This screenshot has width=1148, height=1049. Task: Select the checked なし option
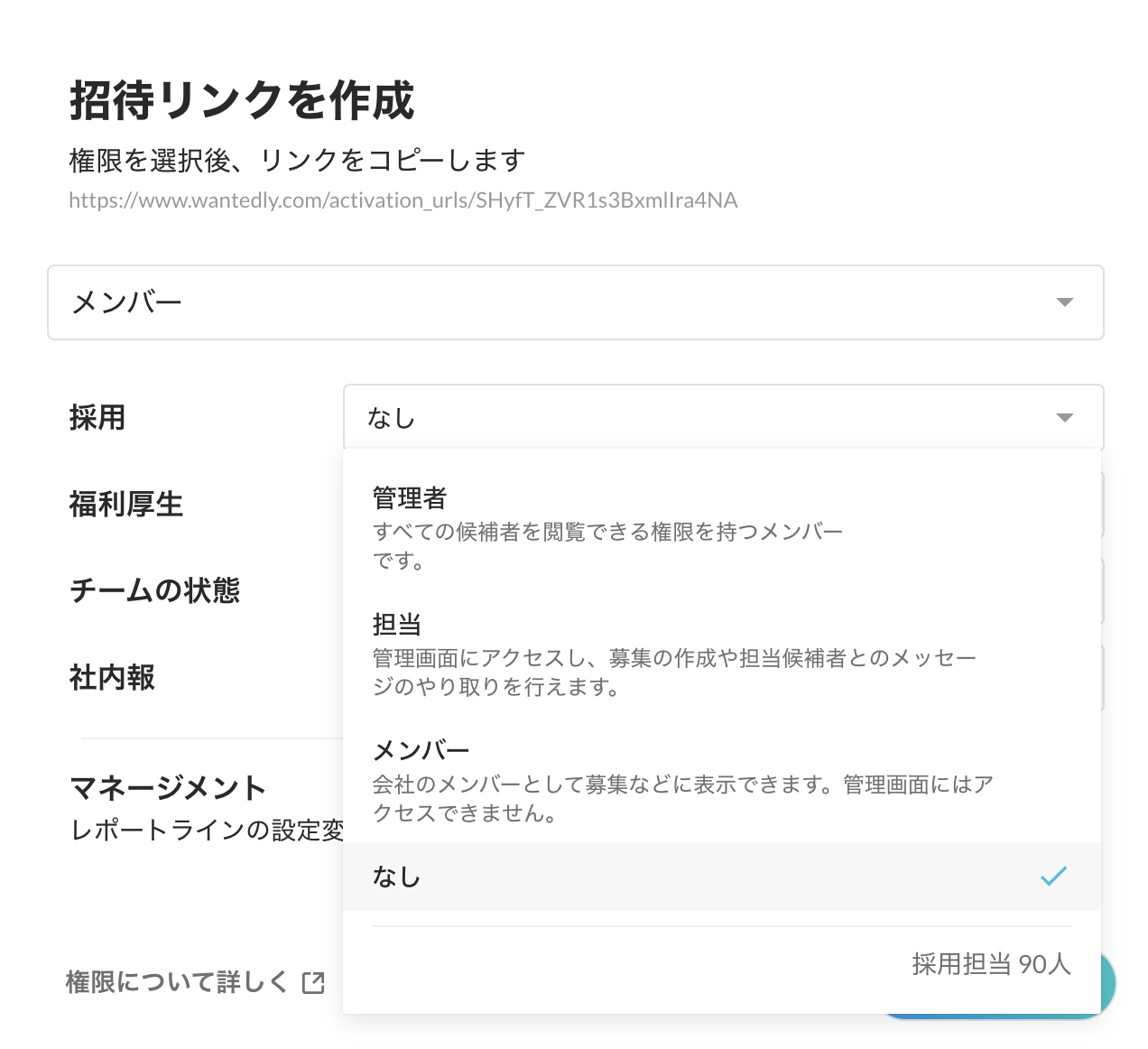722,877
